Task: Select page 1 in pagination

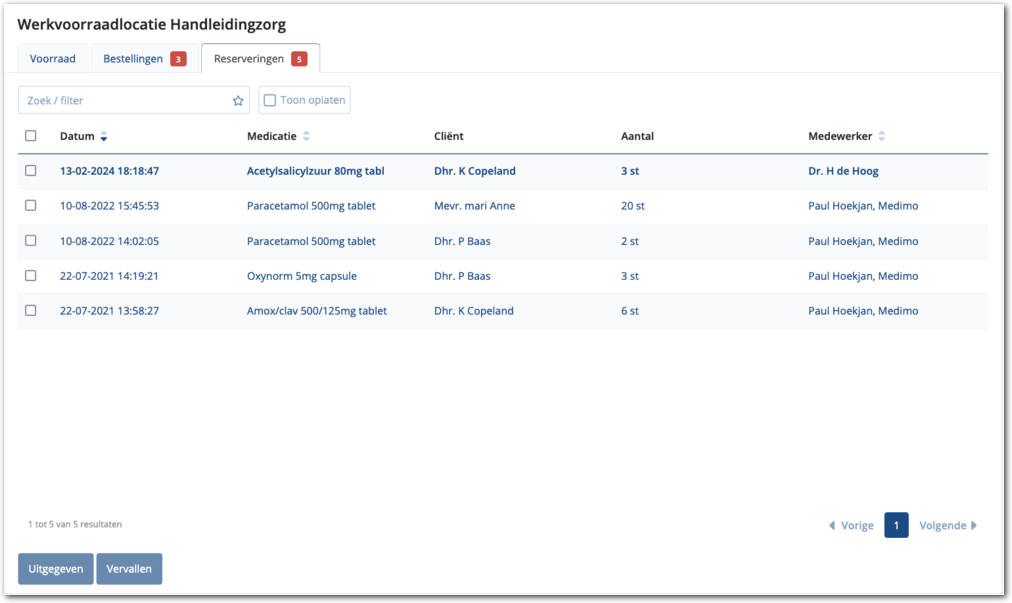Action: point(896,526)
